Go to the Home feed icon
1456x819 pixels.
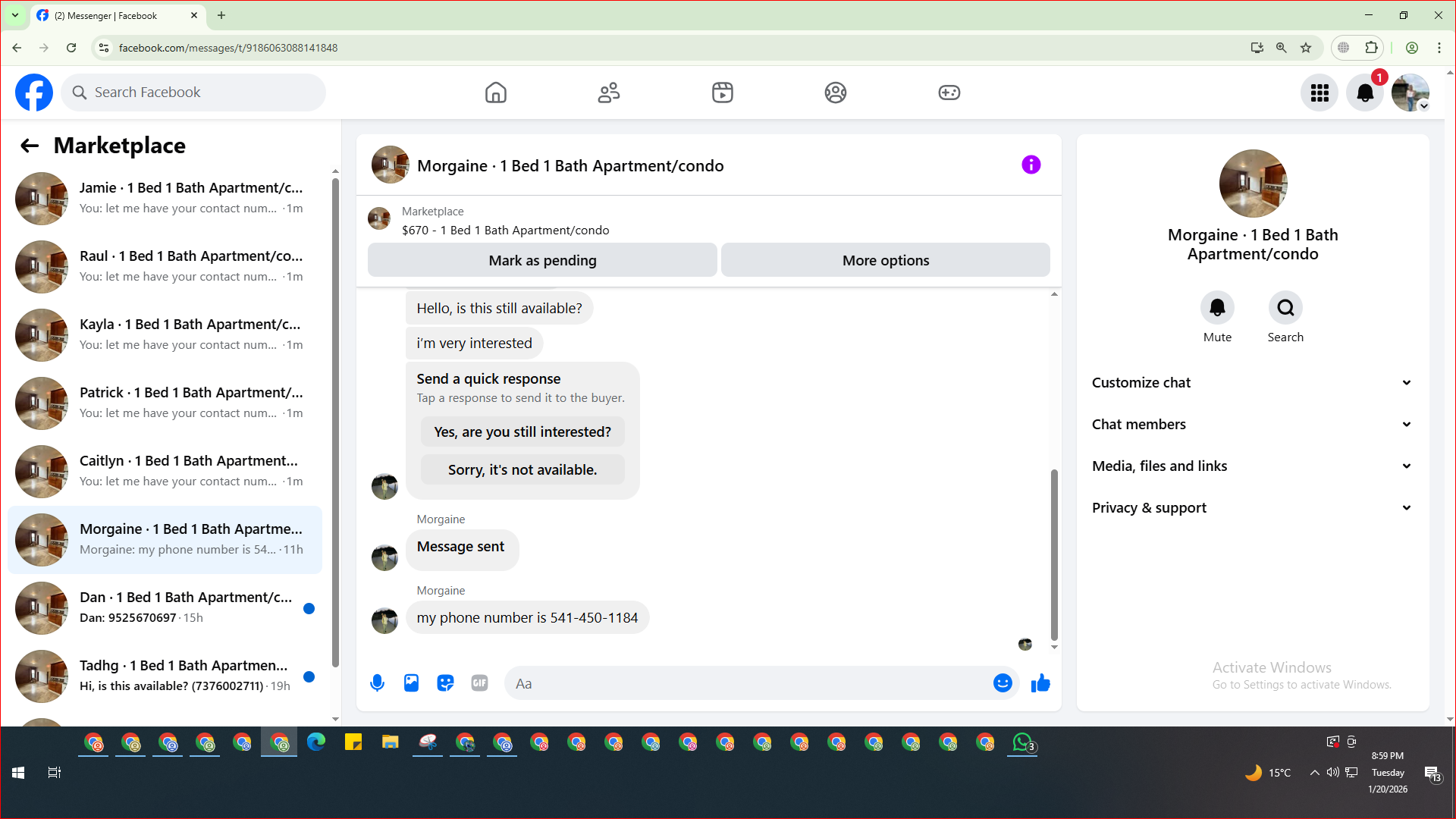point(496,93)
